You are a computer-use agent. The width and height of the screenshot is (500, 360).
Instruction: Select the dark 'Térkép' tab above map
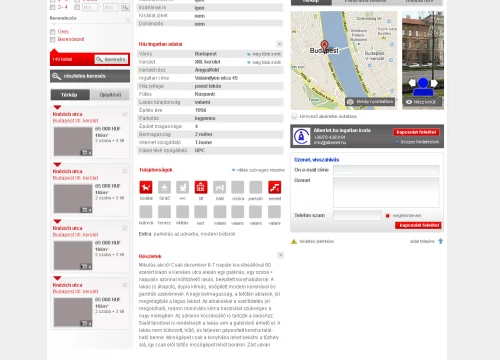(311, 2)
